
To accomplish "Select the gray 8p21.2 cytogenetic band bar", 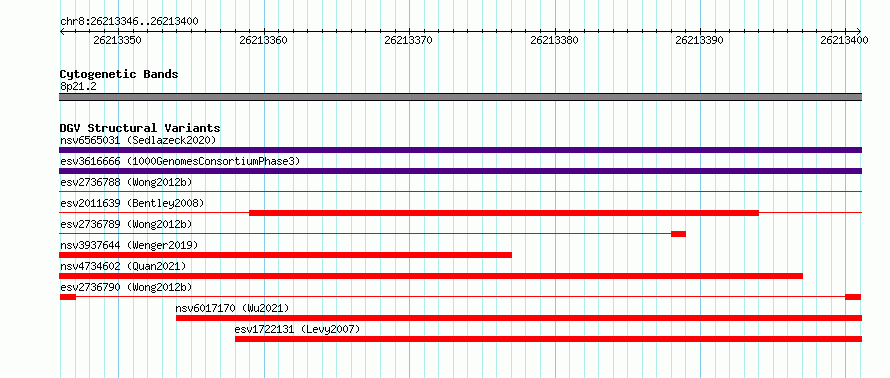I will point(460,97).
